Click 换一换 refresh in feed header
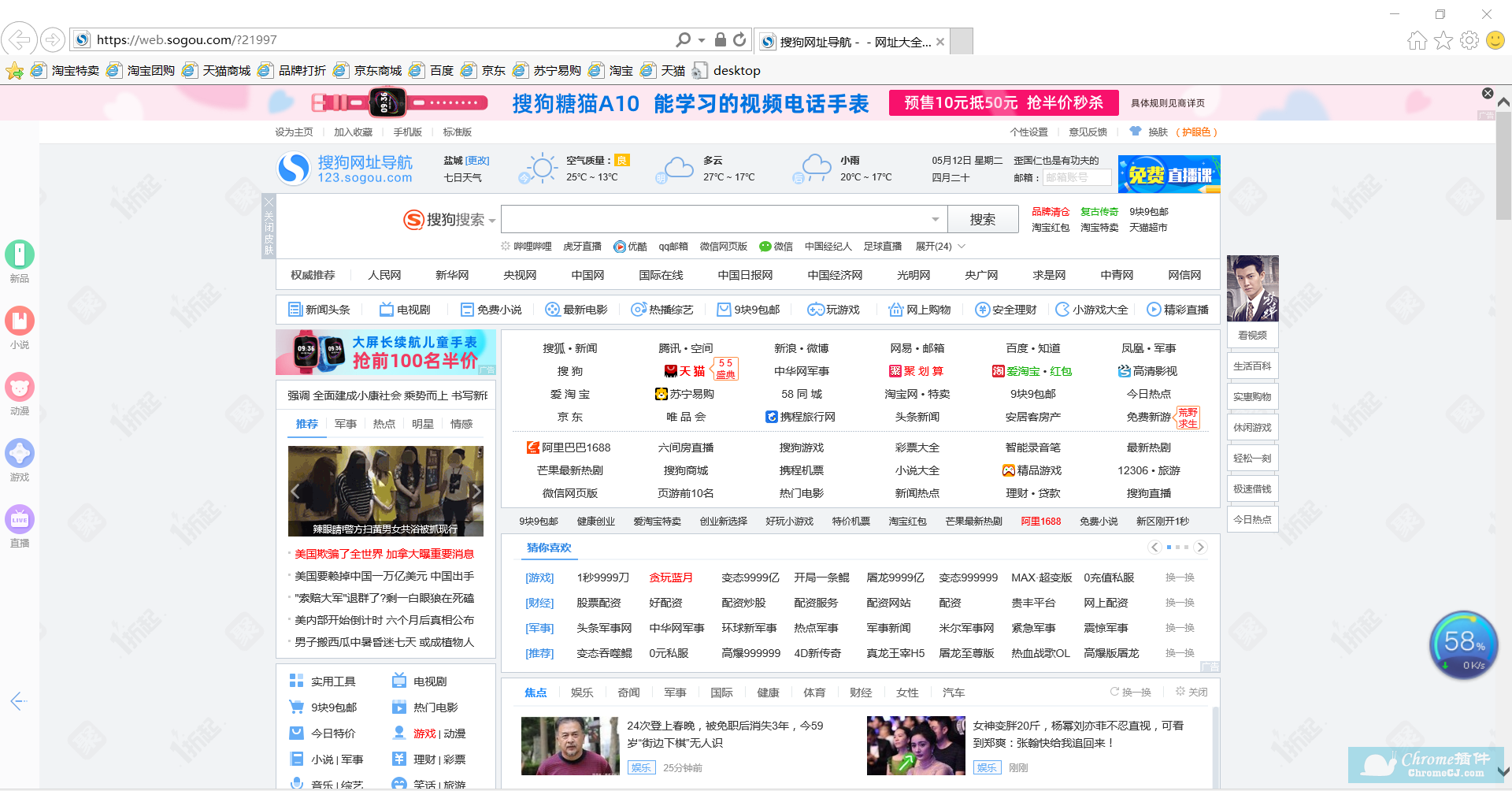 click(x=1131, y=692)
